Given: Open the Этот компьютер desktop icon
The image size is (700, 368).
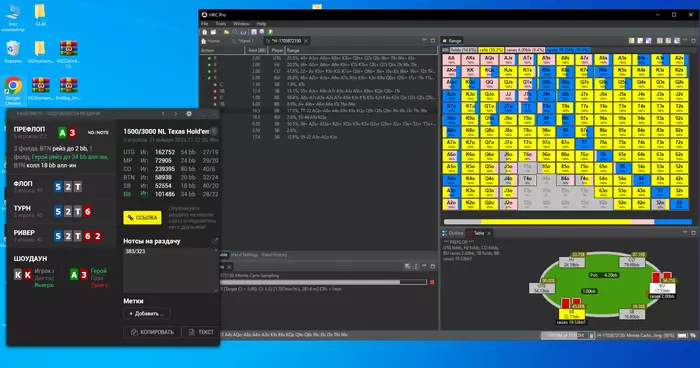Looking at the screenshot, I should point(13,17).
